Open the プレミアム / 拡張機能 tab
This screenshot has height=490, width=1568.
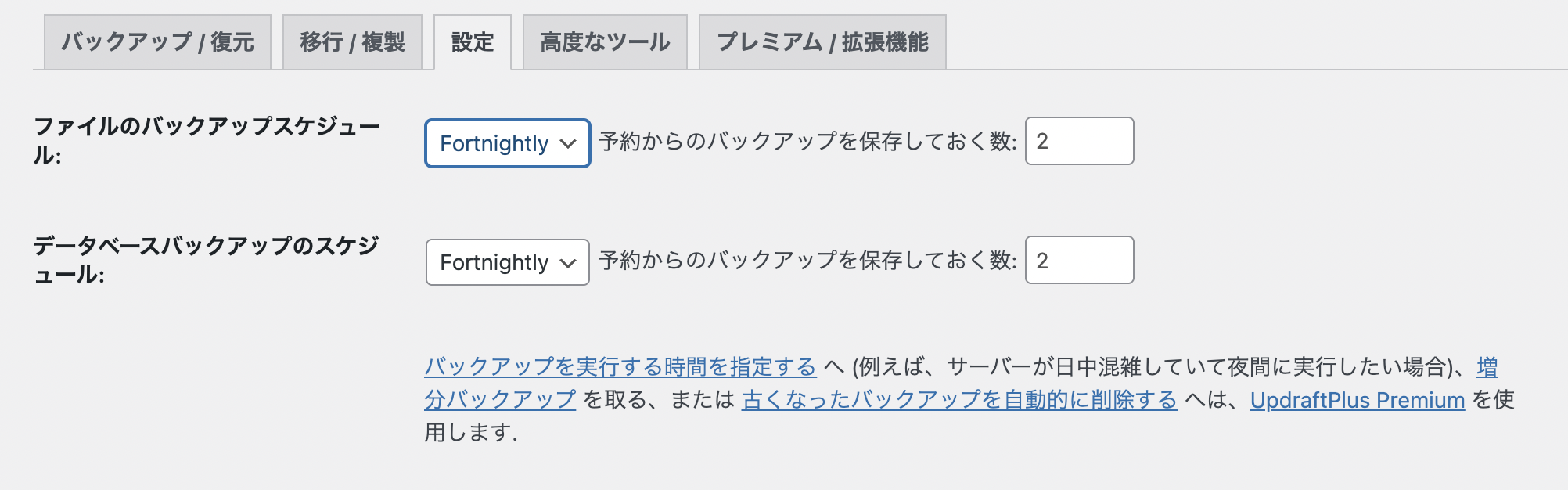pos(822,42)
